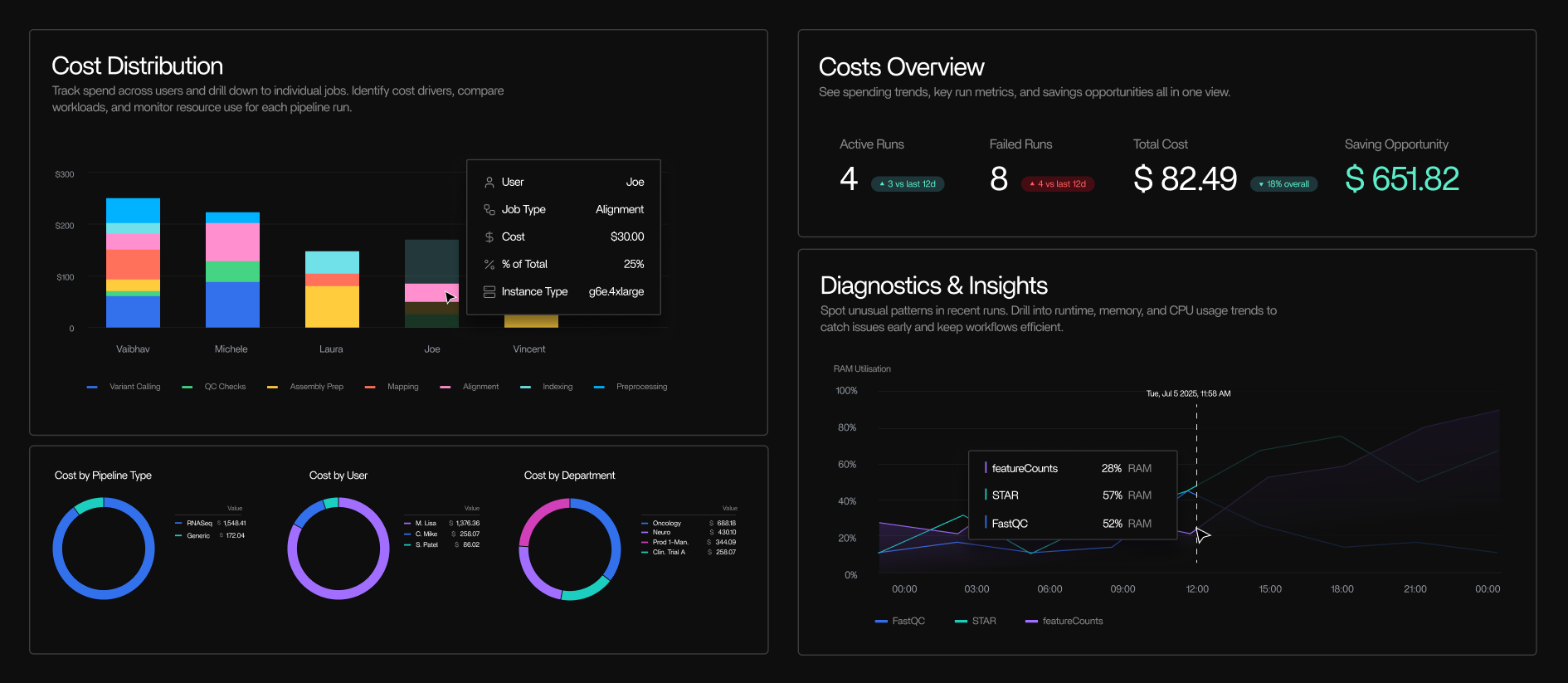The width and height of the screenshot is (1568, 683).
Task: Click the 12:00 marker on RAM timeline
Action: (1196, 589)
